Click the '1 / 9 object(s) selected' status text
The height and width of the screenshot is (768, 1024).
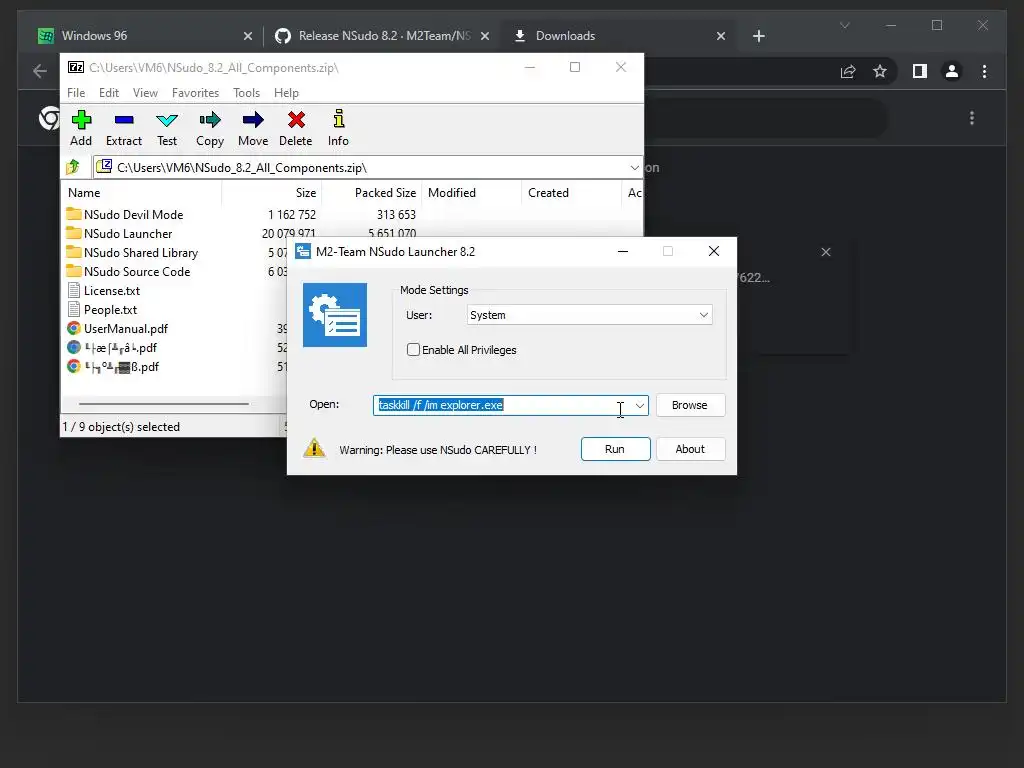coord(121,426)
